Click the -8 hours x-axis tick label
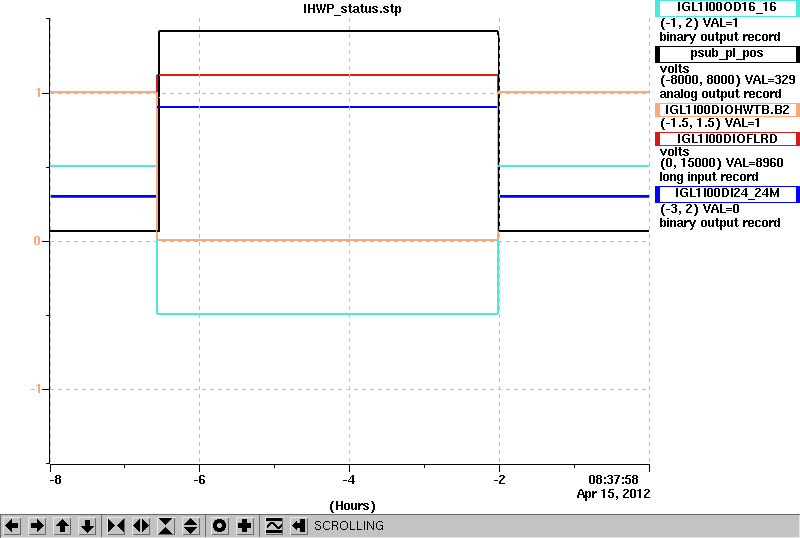Viewport: 800px width, 538px height. pyautogui.click(x=55, y=480)
